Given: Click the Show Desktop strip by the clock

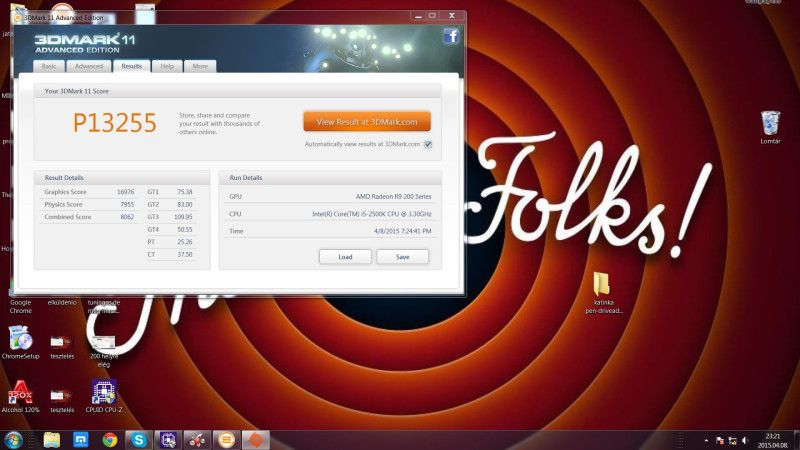Looking at the screenshot, I should (796, 440).
